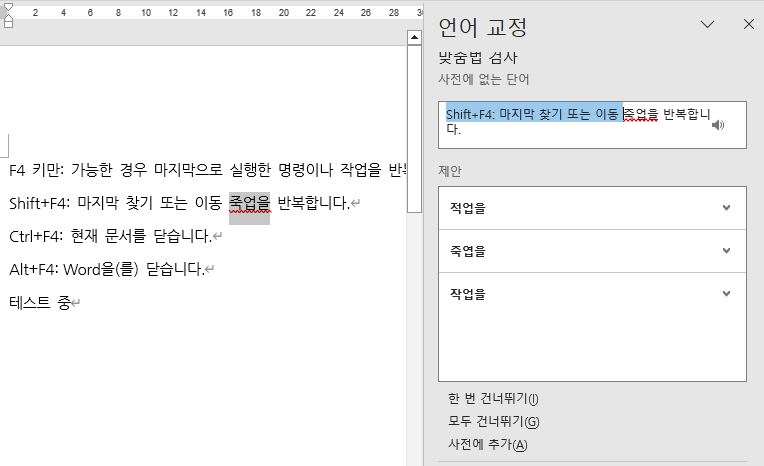This screenshot has height=466, width=764.
Task: Click the first line indent ruler marker
Action: click(8, 7)
